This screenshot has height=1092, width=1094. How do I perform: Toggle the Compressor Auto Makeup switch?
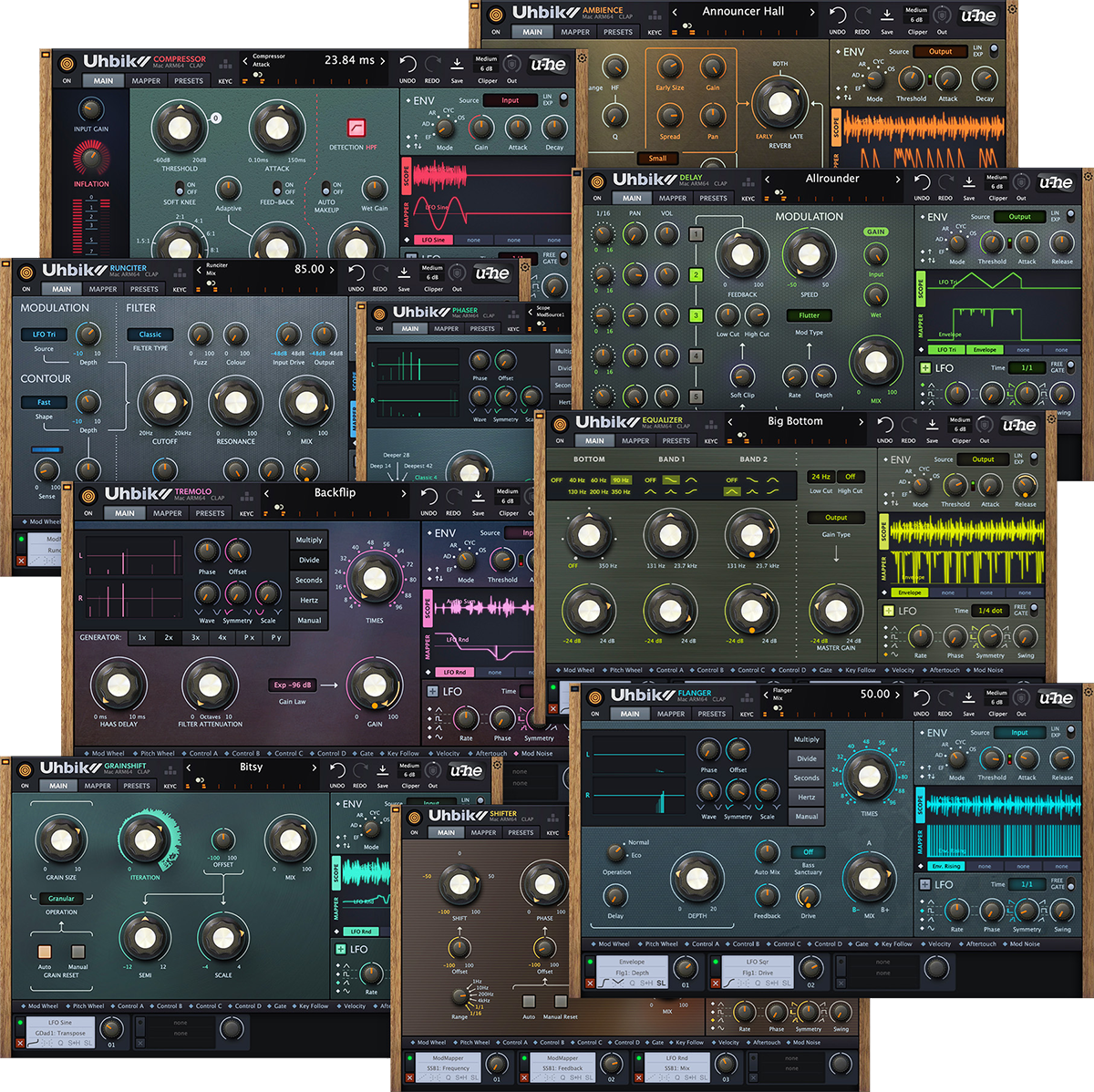tap(326, 188)
